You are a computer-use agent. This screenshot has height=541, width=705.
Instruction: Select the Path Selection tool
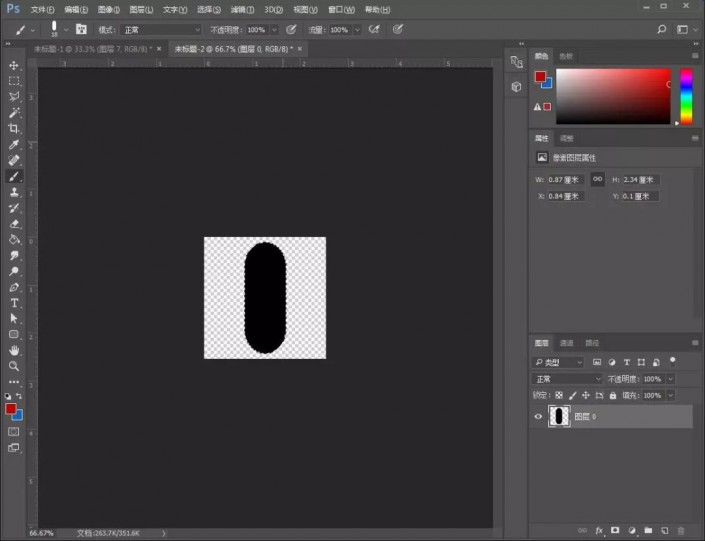(x=14, y=318)
